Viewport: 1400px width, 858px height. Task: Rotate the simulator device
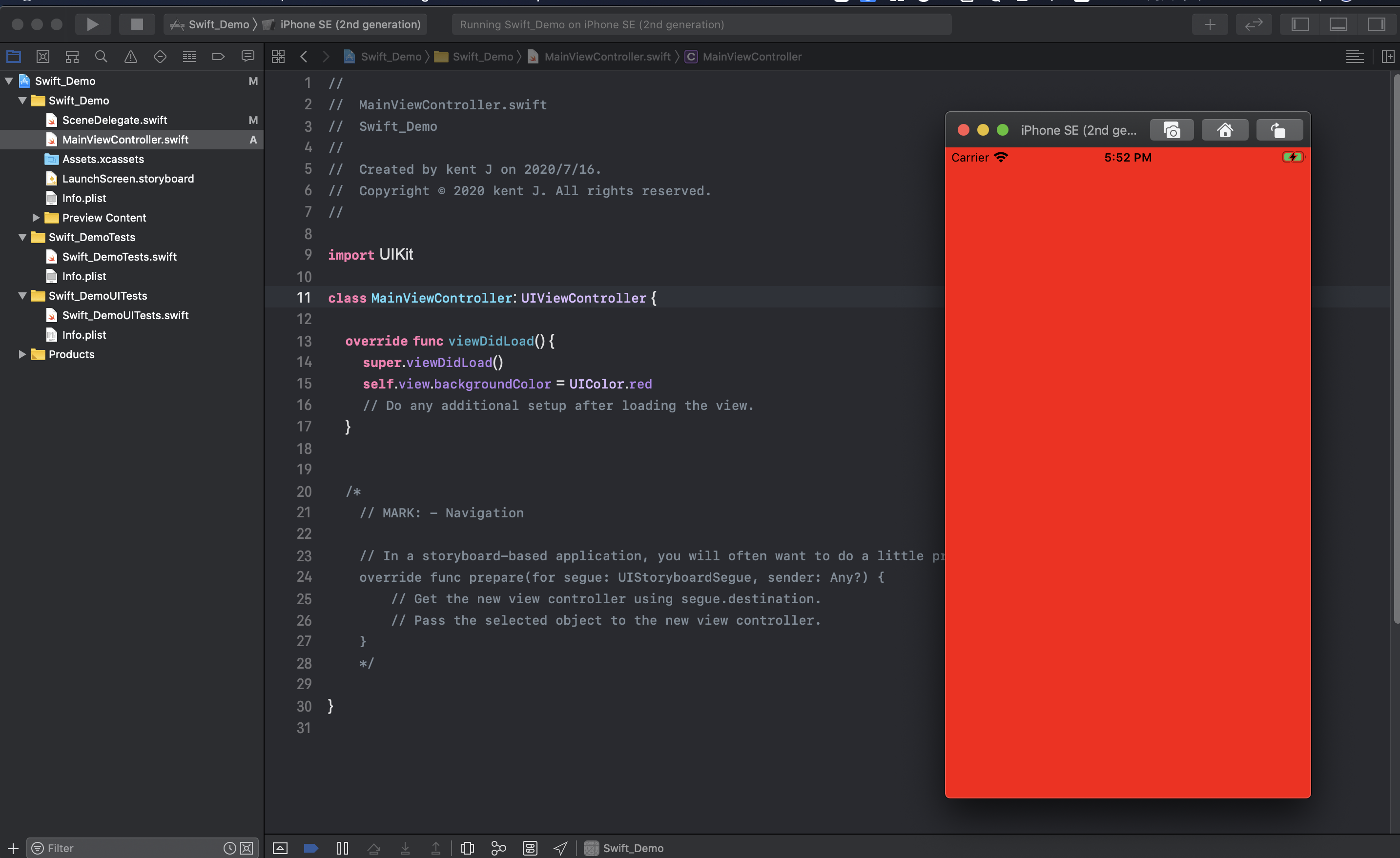[1278, 130]
